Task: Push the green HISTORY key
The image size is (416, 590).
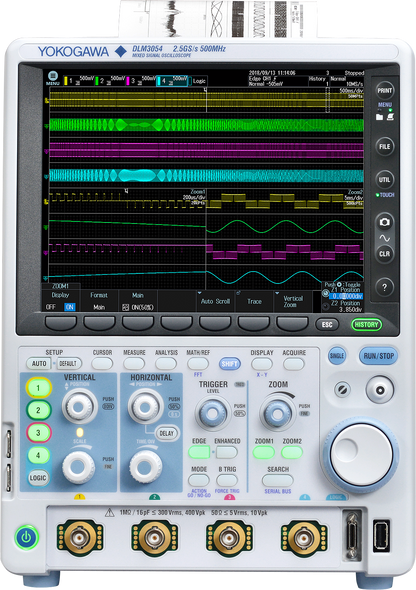Action: pos(366,324)
